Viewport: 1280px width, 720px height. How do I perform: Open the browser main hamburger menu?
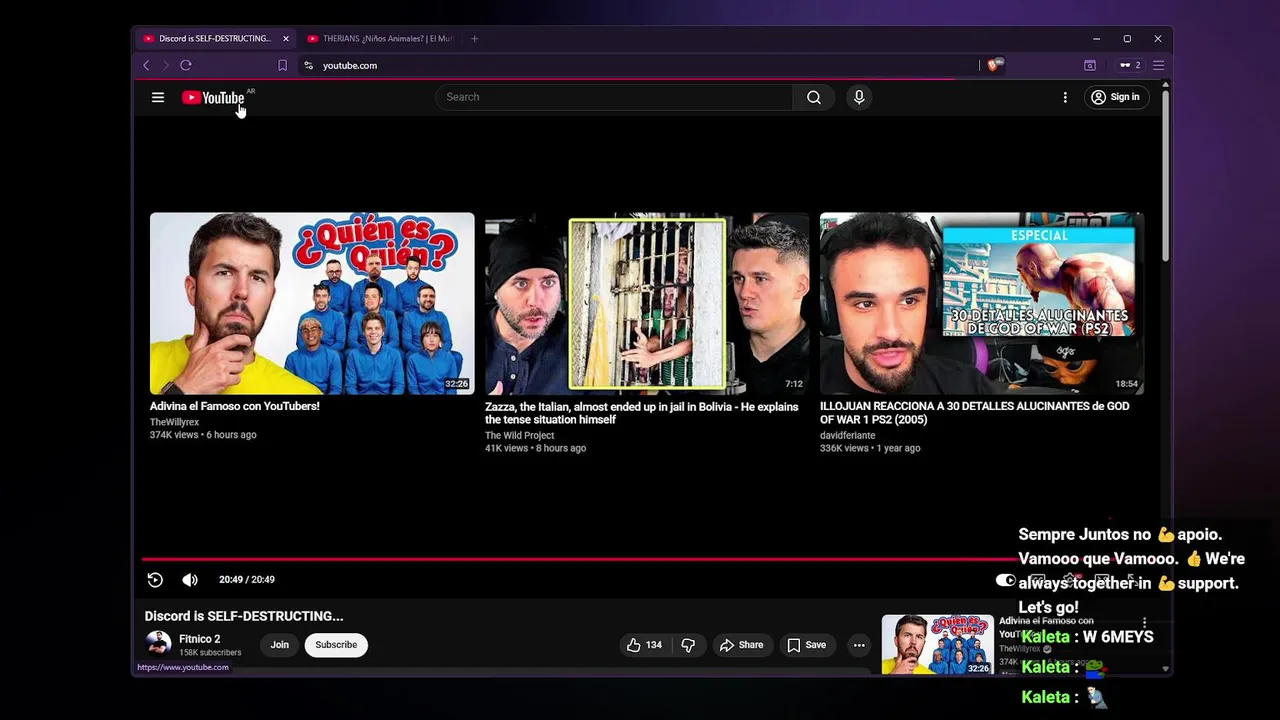click(x=1159, y=65)
